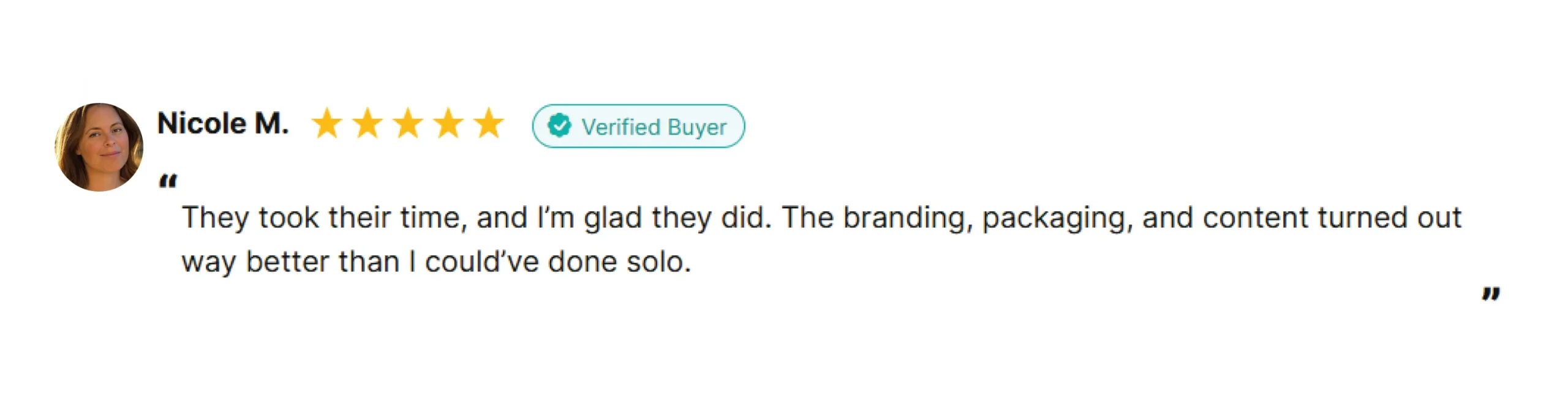Click the Verified Buyer label text
Image resolution: width=1568 pixels, height=395 pixels.
point(654,127)
